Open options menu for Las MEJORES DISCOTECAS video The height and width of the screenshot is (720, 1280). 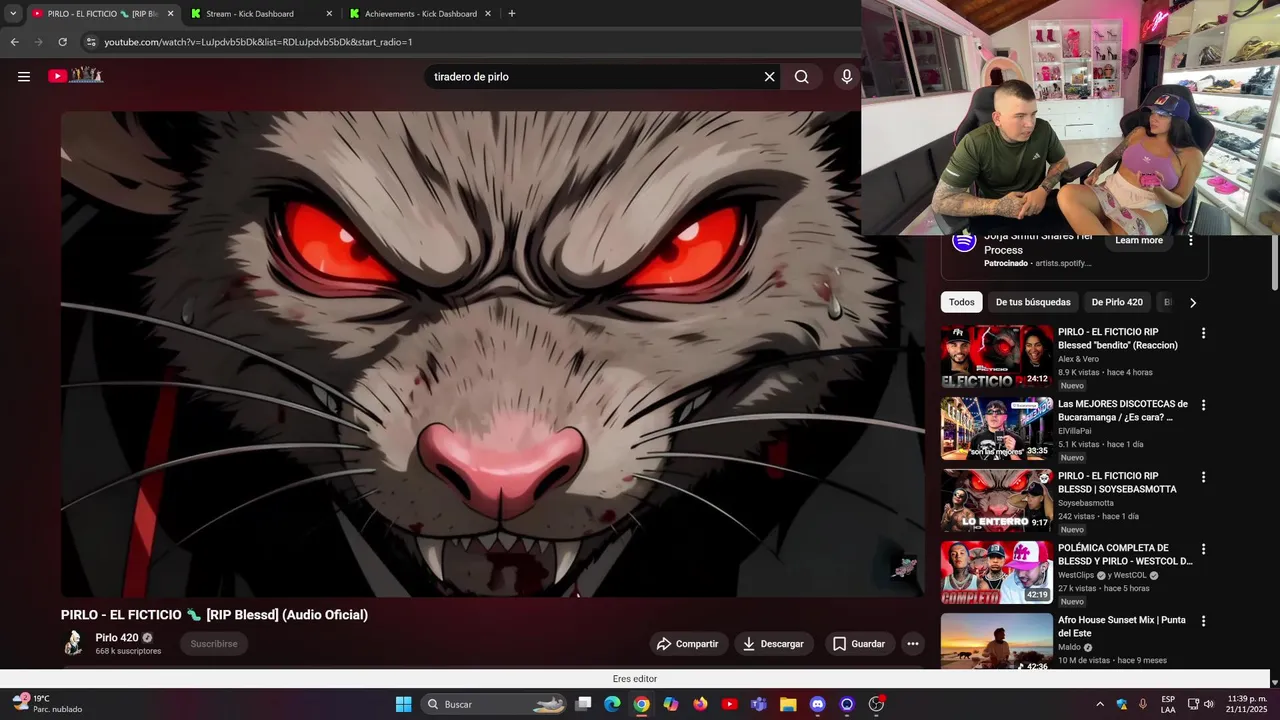[x=1203, y=405]
